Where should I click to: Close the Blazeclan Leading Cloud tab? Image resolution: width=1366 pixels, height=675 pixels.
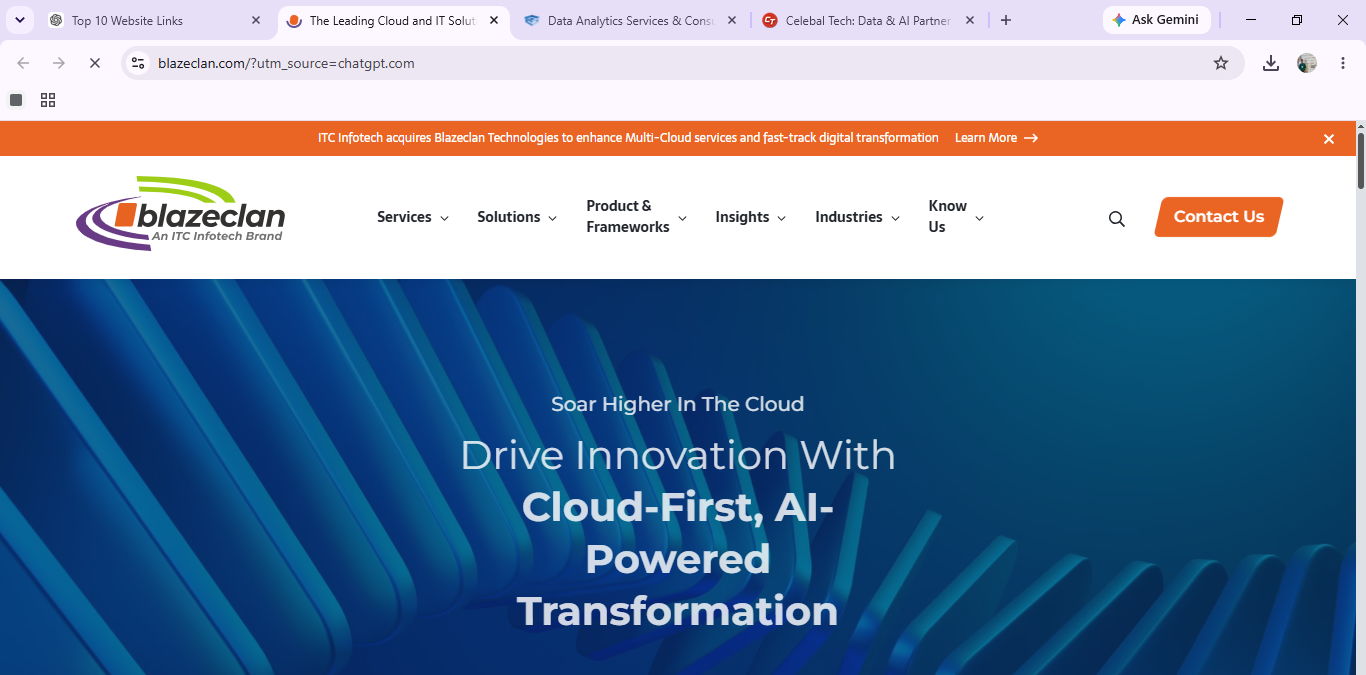tap(494, 20)
